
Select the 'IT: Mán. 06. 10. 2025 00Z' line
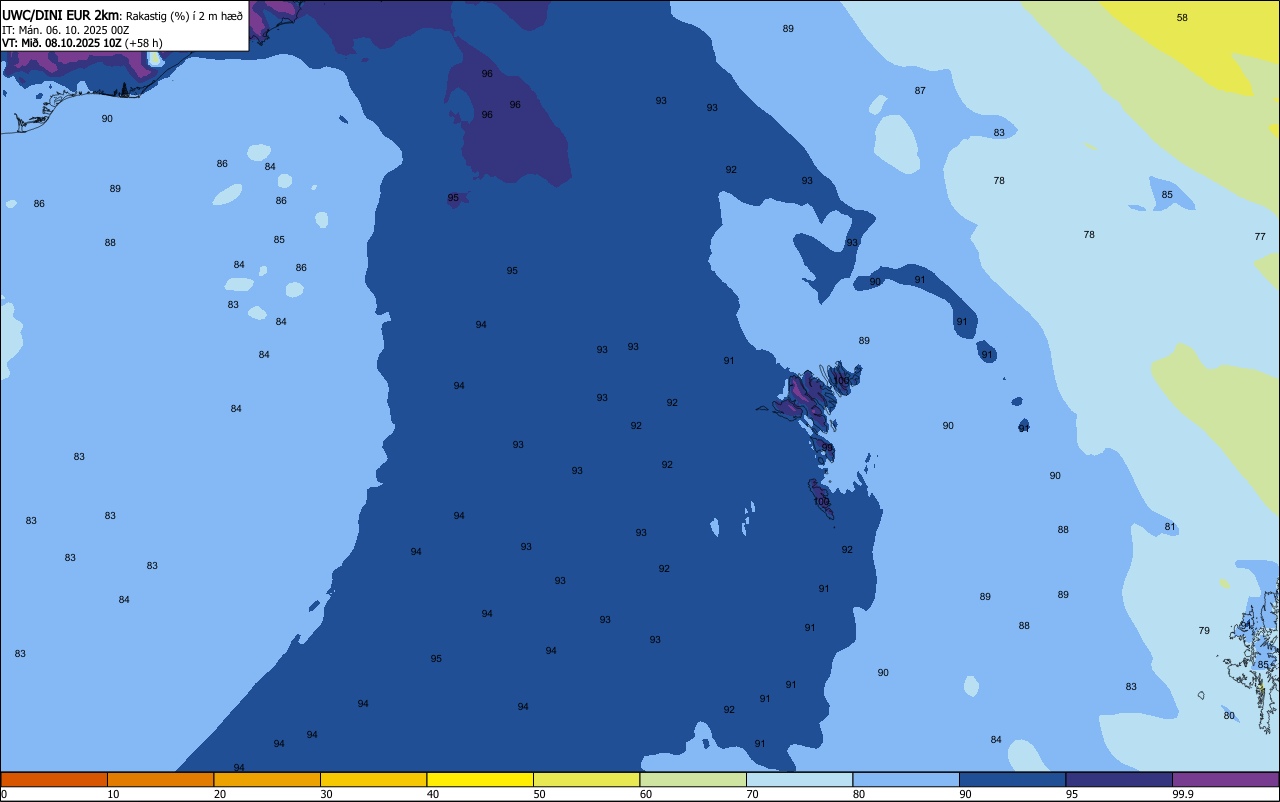66,30
